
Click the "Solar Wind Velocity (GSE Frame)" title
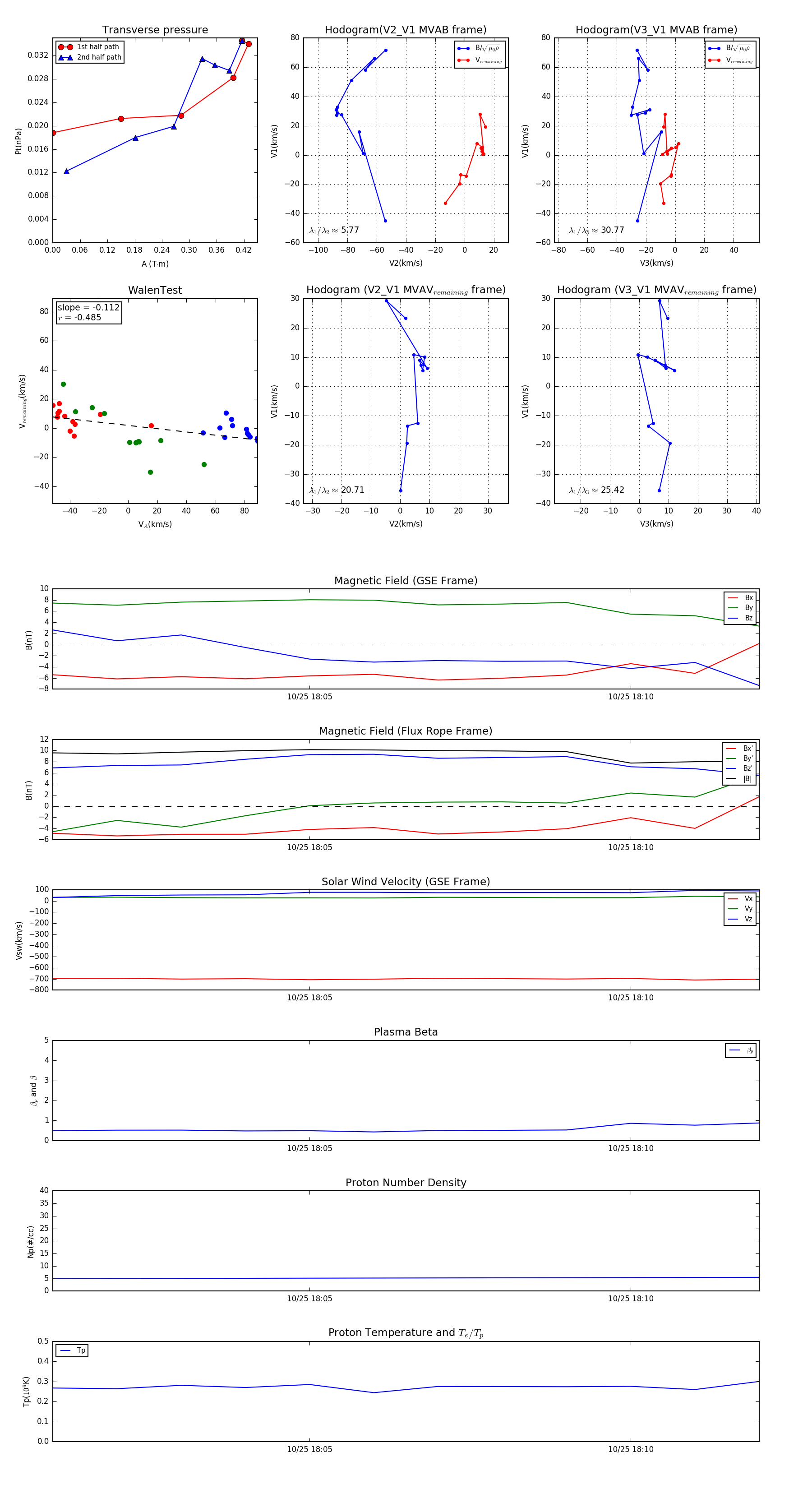(x=406, y=882)
